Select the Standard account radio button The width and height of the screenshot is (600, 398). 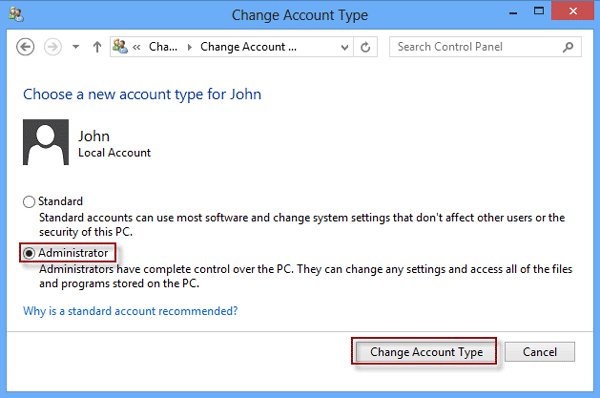click(x=29, y=202)
